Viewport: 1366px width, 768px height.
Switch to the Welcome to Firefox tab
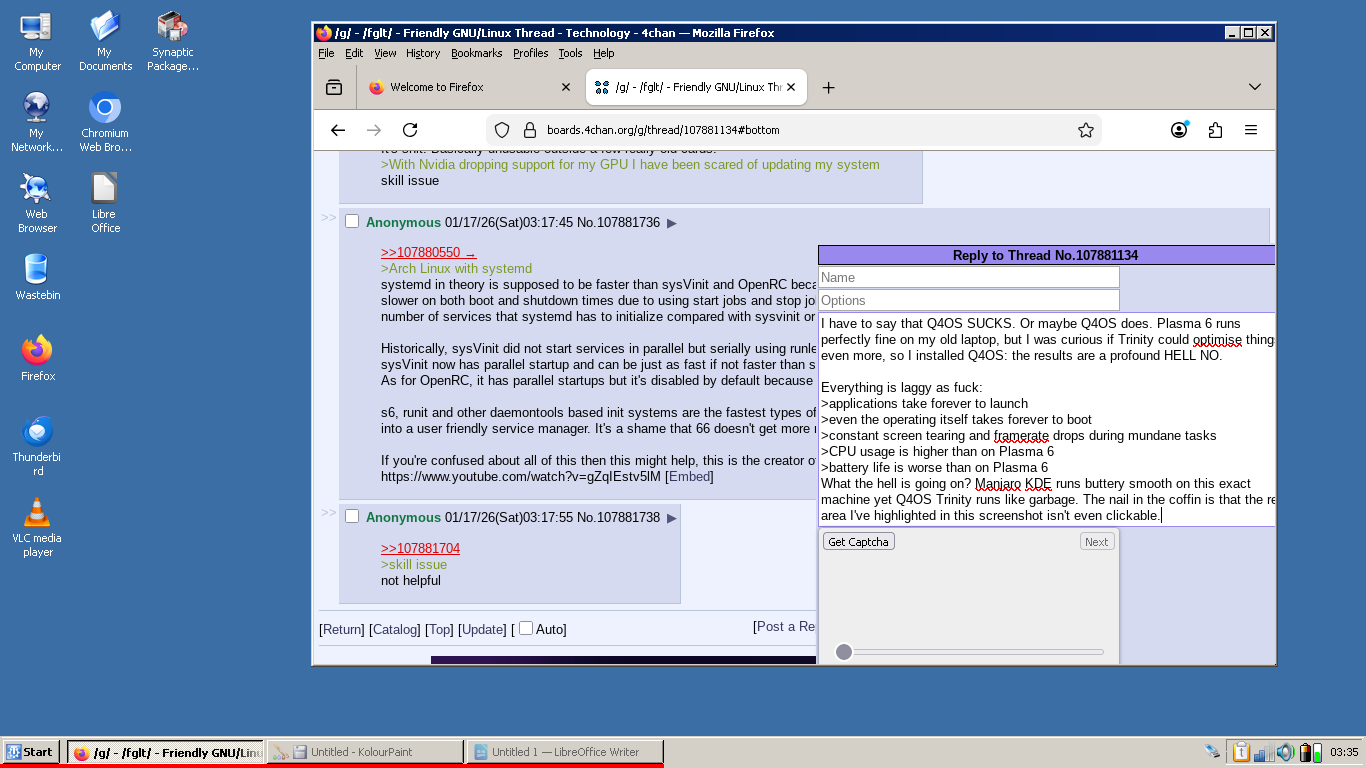click(x=469, y=87)
